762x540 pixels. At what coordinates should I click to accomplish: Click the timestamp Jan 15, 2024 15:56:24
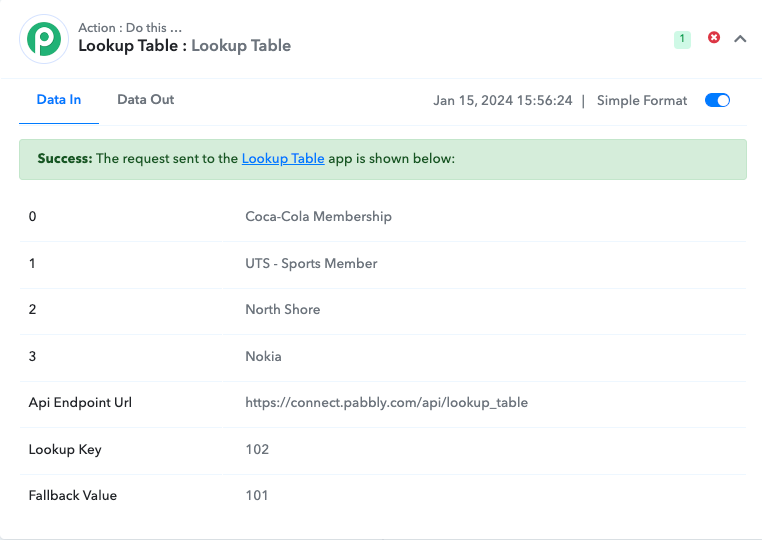click(502, 101)
